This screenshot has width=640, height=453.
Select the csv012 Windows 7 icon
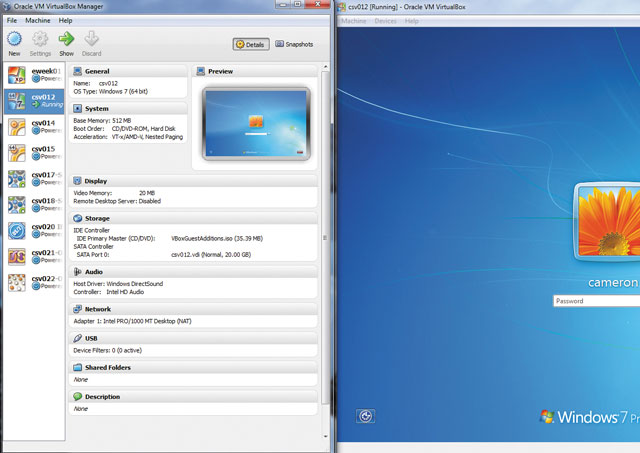17,101
